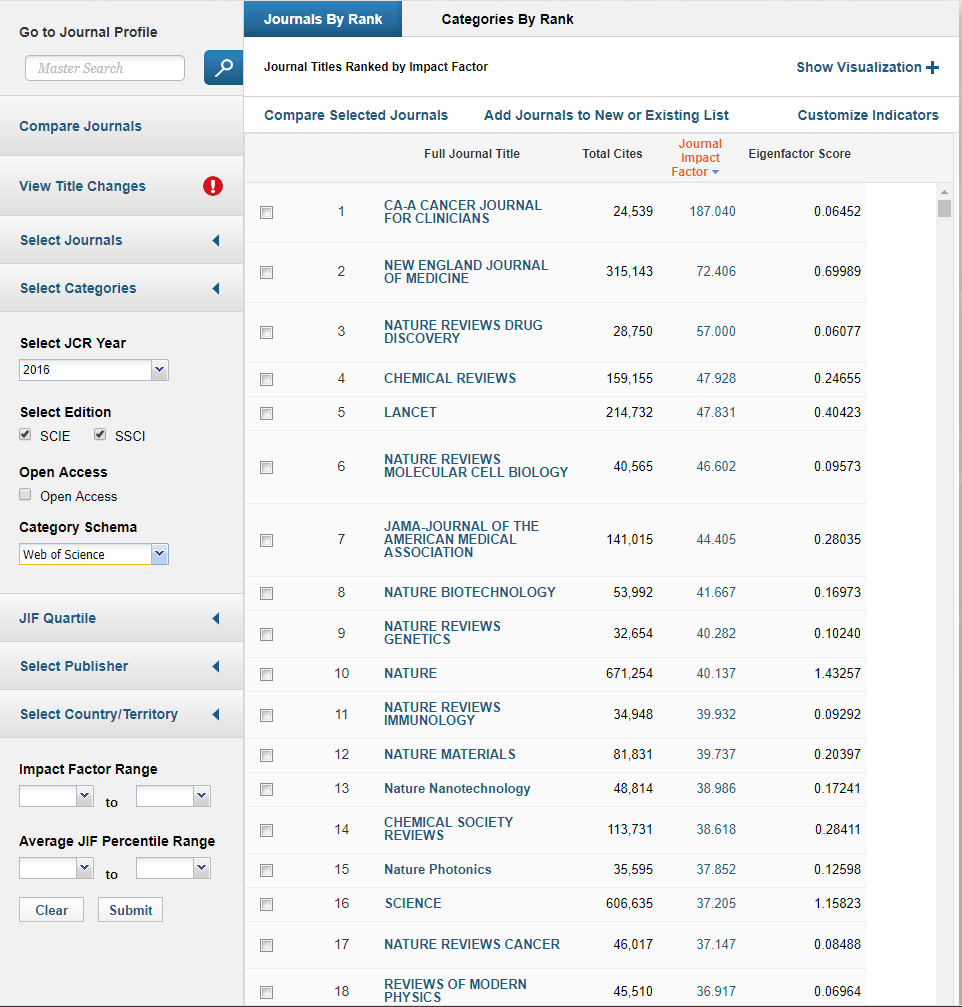The width and height of the screenshot is (962, 1007).
Task: Open the Nature Photonics journal link
Action: 438,870
